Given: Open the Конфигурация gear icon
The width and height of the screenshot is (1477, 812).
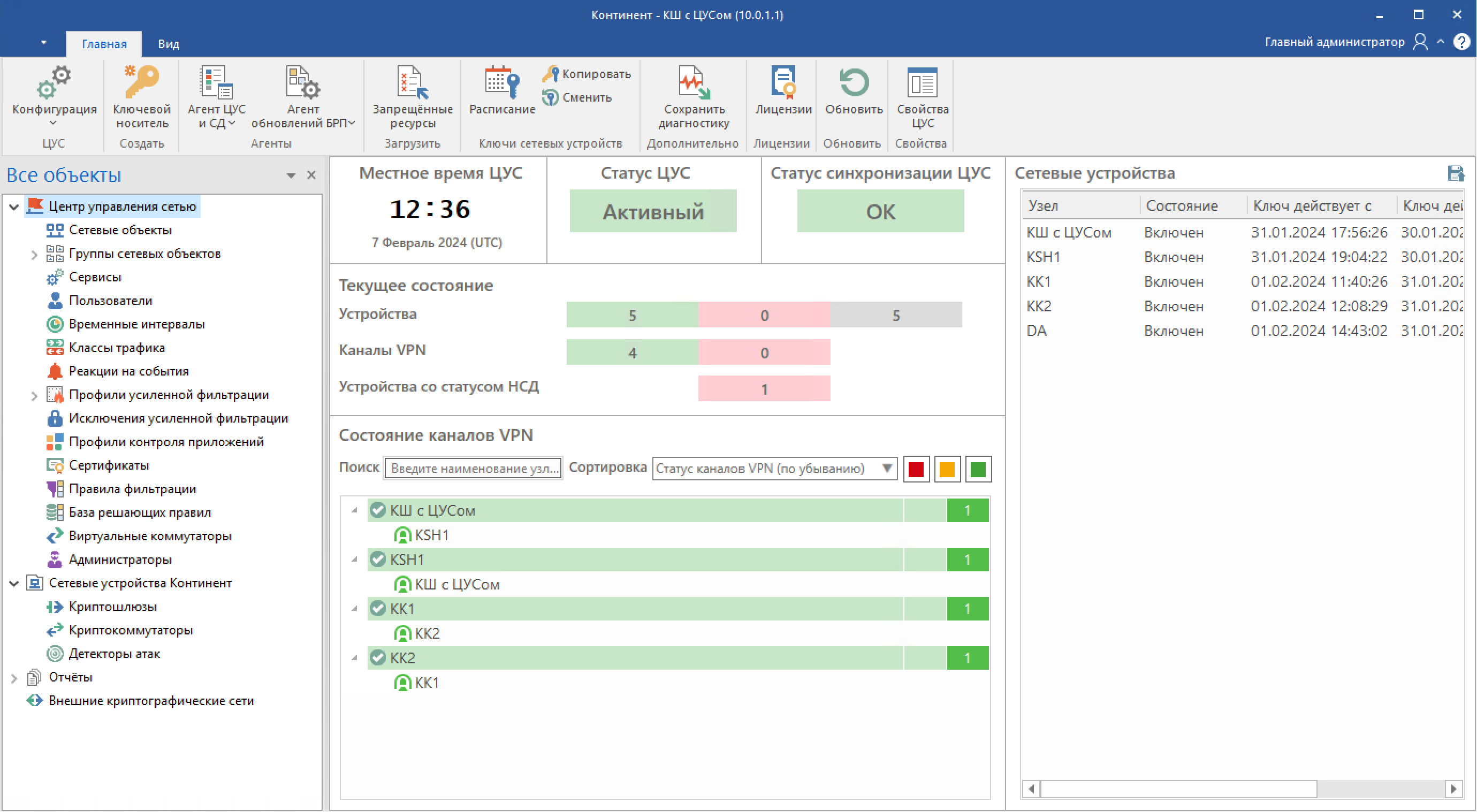Looking at the screenshot, I should [54, 83].
